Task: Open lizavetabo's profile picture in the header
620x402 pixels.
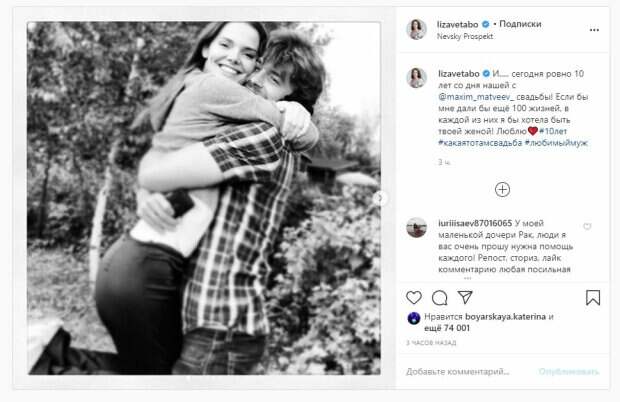Action: pyautogui.click(x=416, y=29)
